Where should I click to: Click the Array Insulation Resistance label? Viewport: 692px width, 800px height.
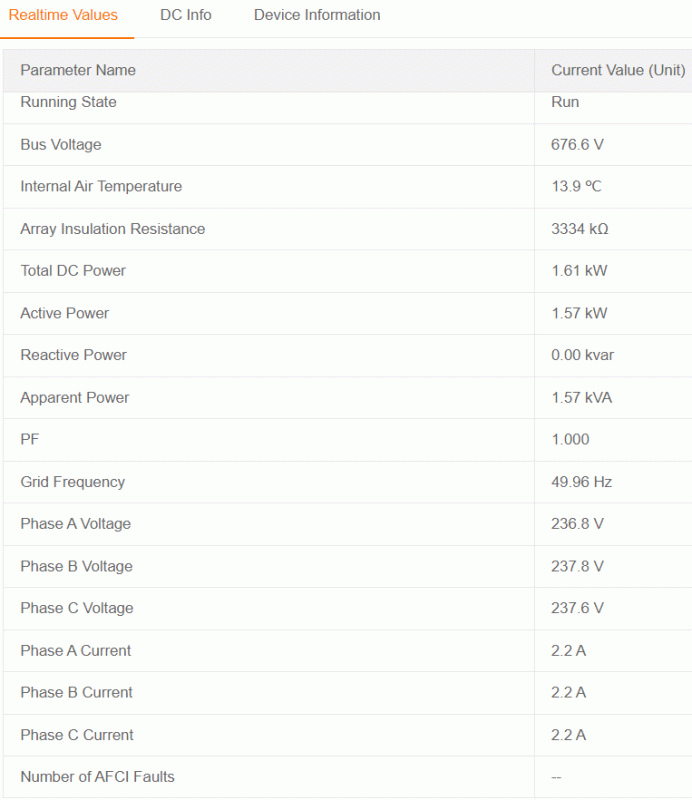click(x=113, y=229)
